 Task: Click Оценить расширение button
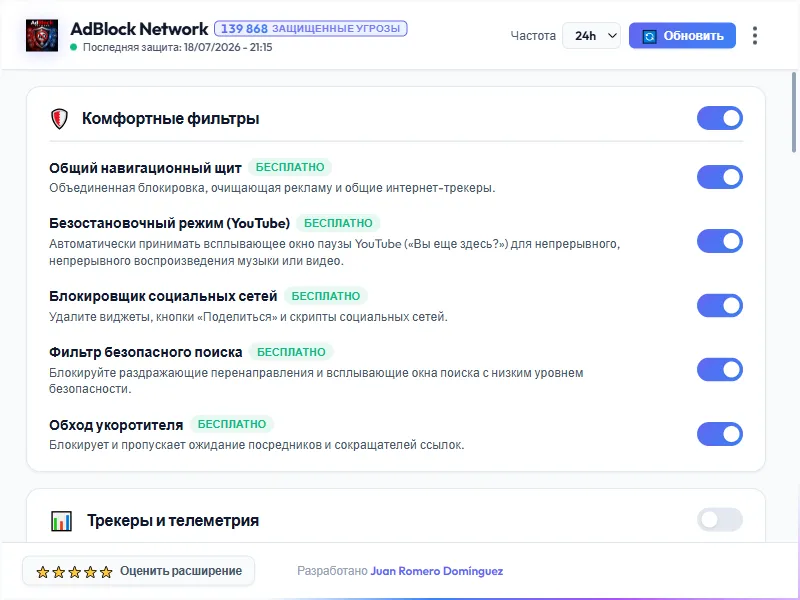click(138, 571)
